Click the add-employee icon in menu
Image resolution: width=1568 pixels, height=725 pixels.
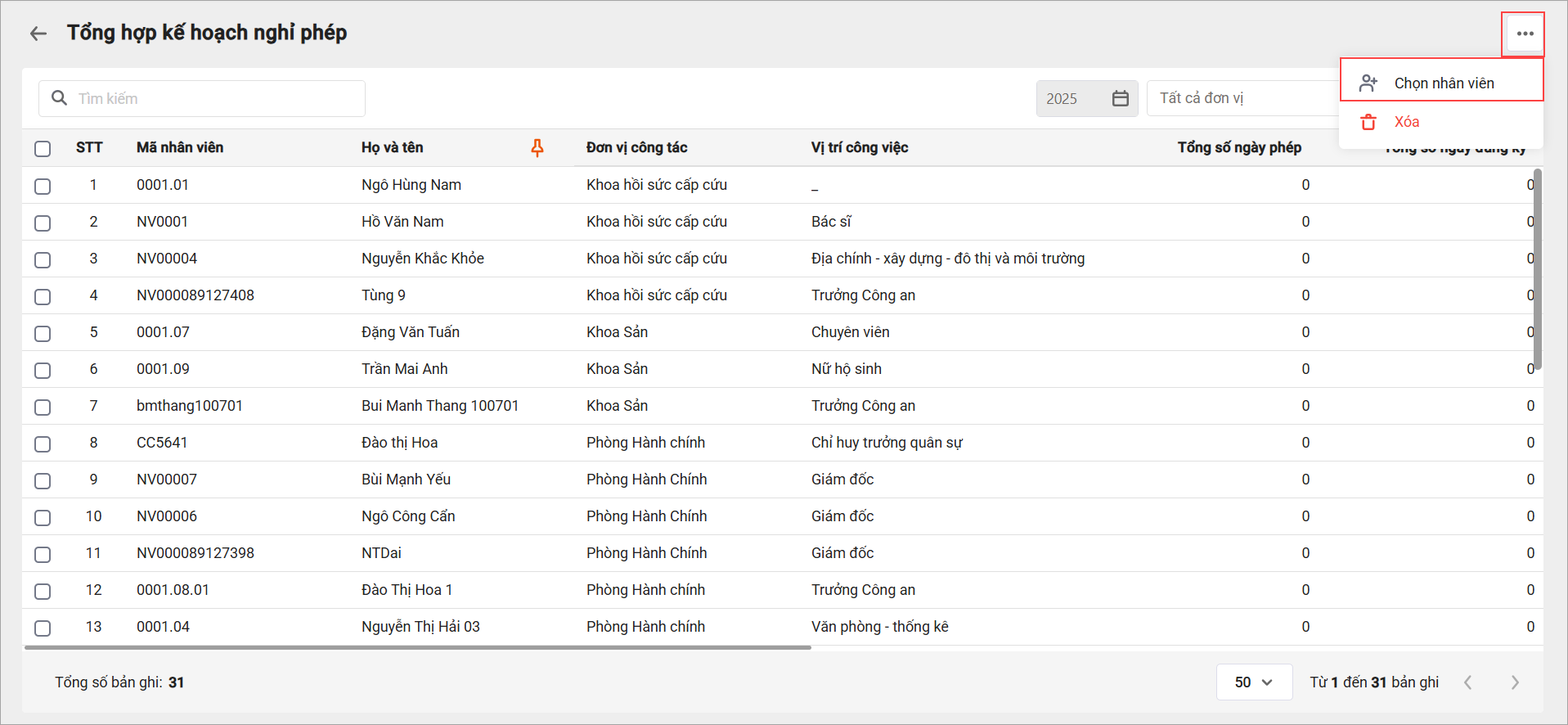1368,83
